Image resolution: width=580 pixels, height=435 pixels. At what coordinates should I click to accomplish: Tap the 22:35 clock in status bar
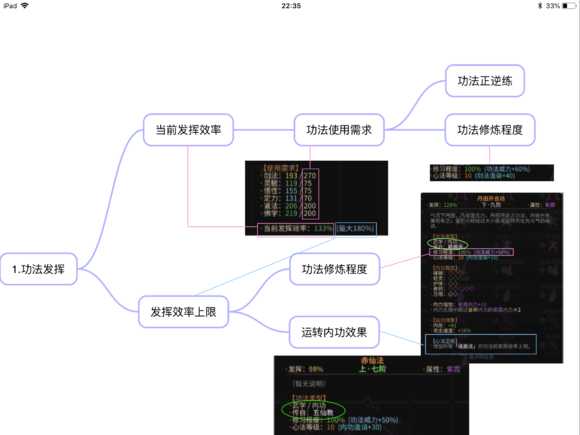click(291, 6)
